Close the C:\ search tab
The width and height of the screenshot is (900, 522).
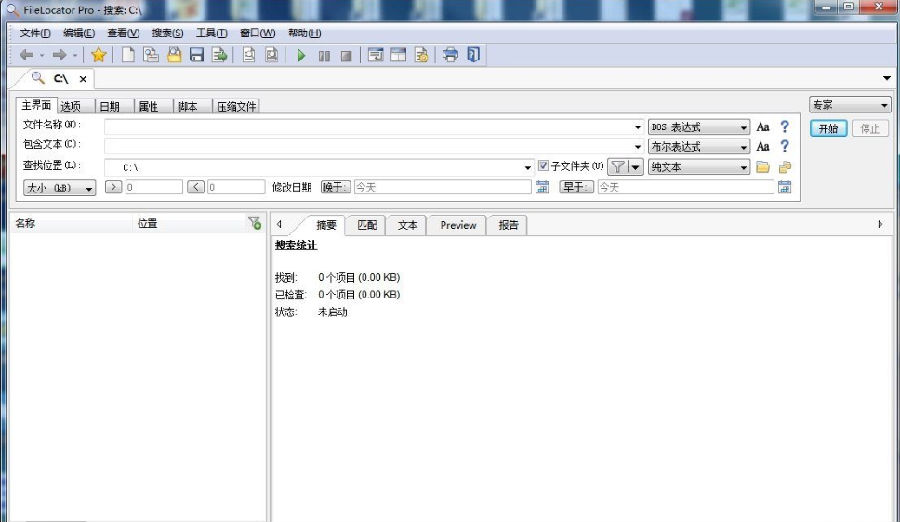coord(83,78)
